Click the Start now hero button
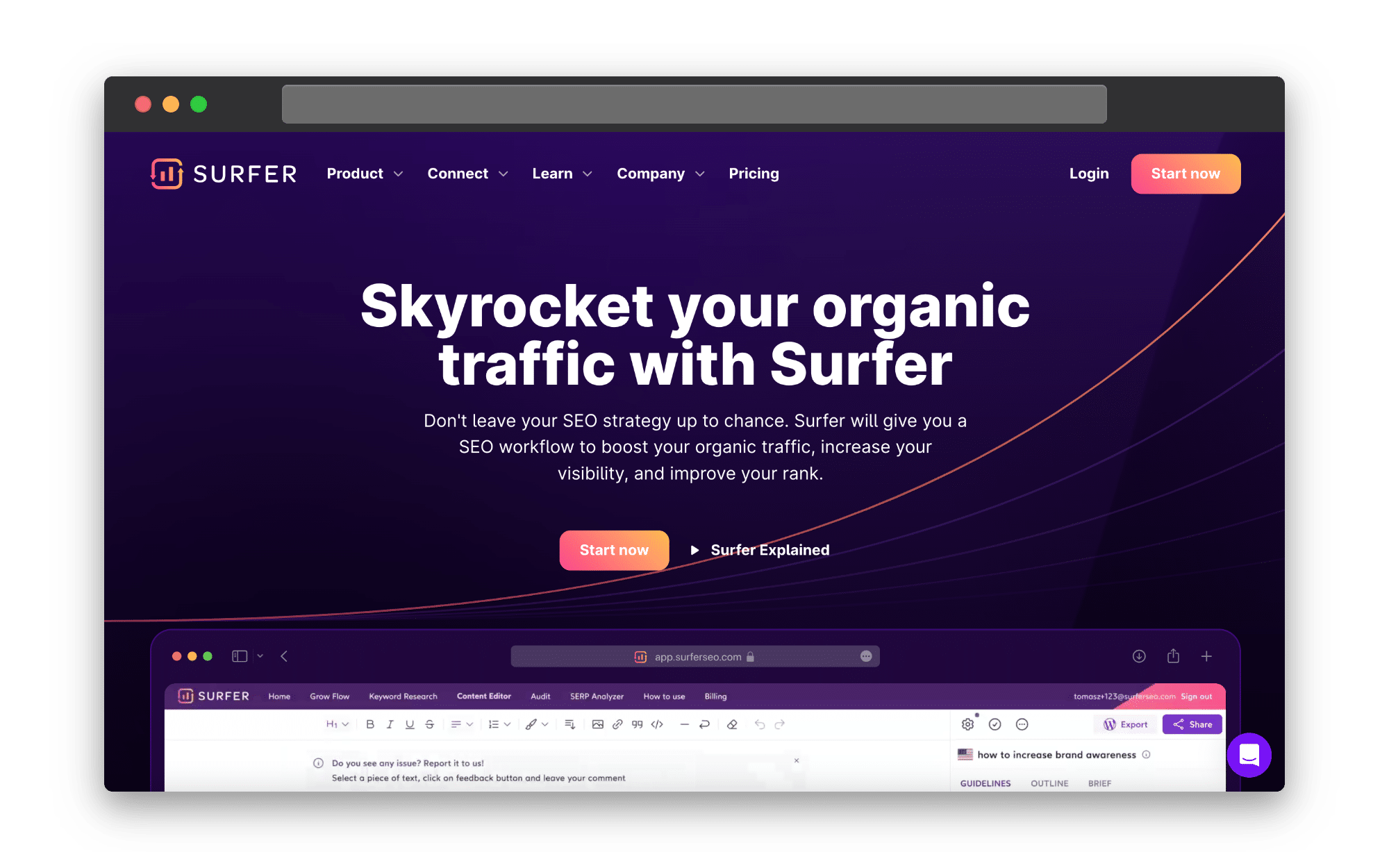Screen dimensions: 1389x868 (614, 549)
